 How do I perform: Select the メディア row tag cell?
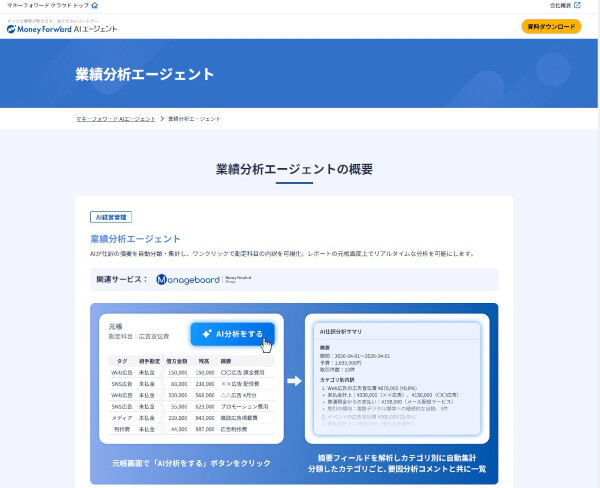(122, 418)
